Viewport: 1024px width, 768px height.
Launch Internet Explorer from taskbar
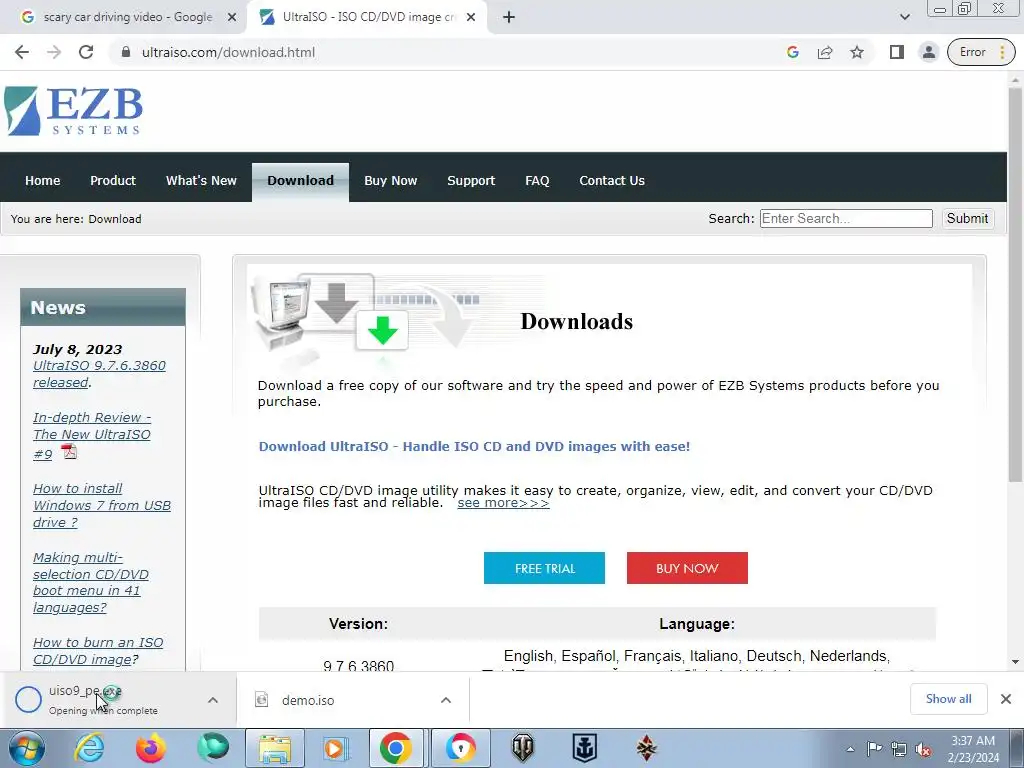pyautogui.click(x=89, y=748)
